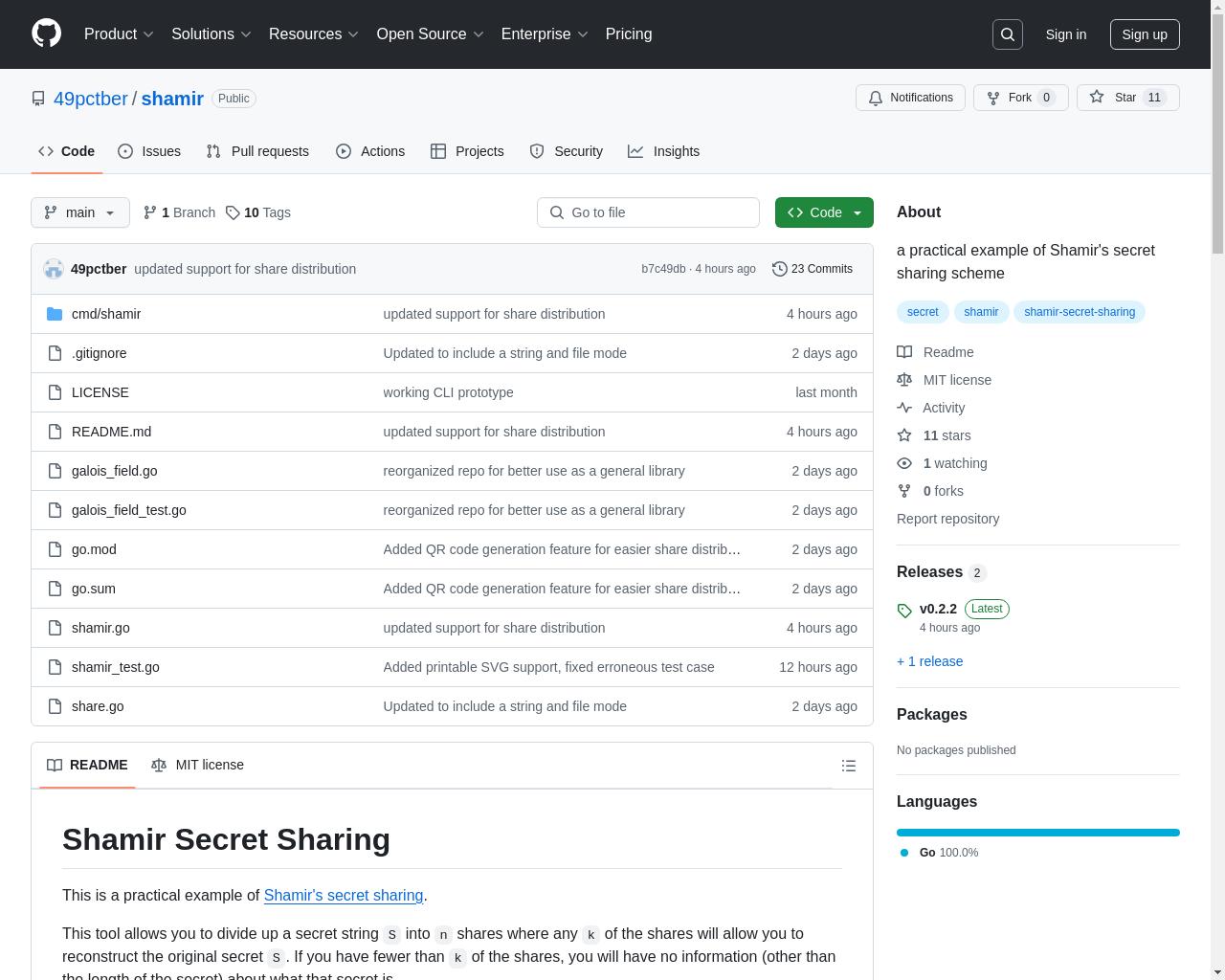The width and height of the screenshot is (1225, 980).
Task: Click the Go to file search field
Action: click(648, 212)
